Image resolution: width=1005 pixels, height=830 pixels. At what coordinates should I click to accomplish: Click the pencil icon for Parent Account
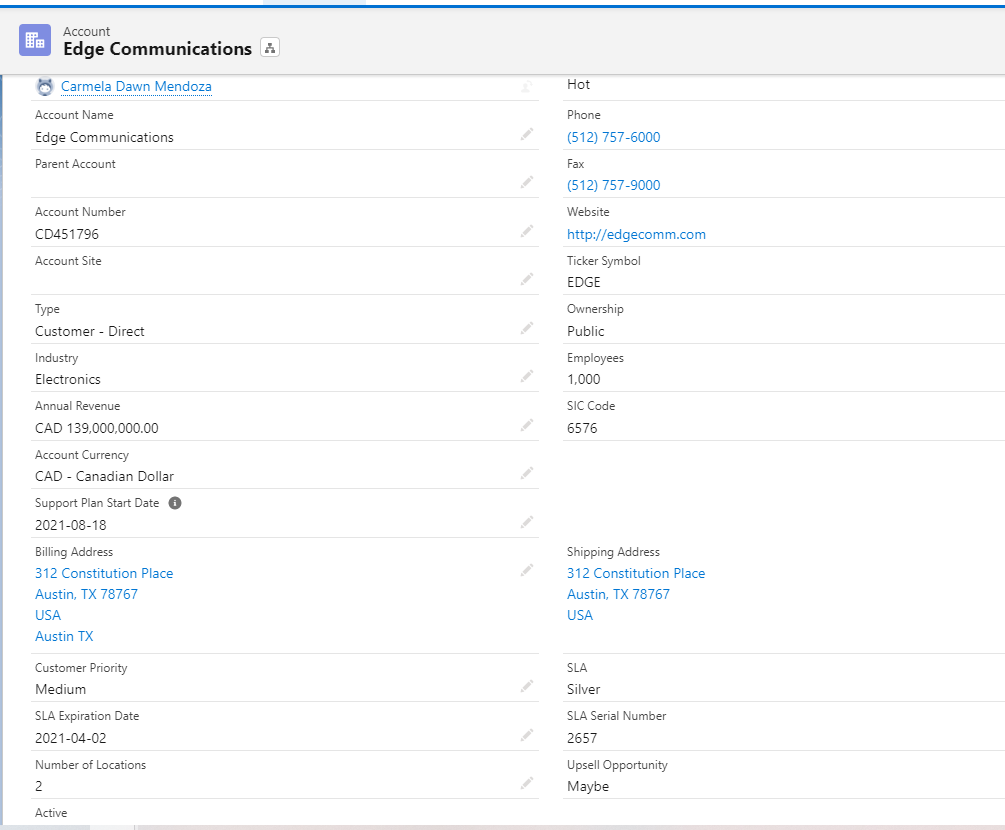pos(527,182)
